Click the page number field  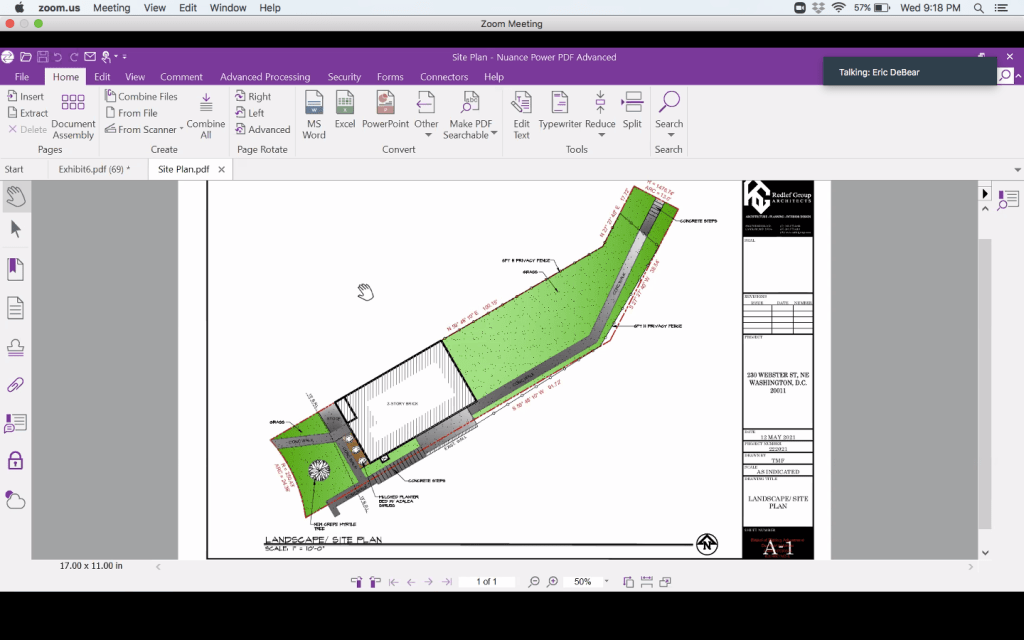[x=487, y=582]
